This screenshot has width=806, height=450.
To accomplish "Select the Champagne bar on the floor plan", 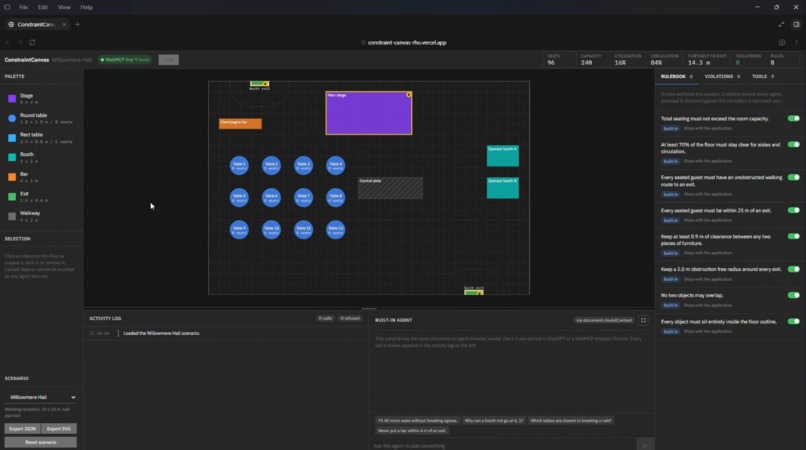I will pos(240,123).
